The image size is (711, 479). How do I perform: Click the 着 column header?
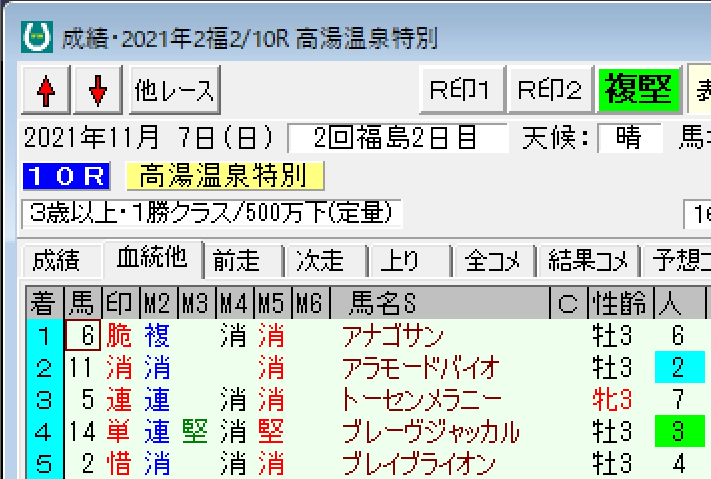tap(45, 303)
